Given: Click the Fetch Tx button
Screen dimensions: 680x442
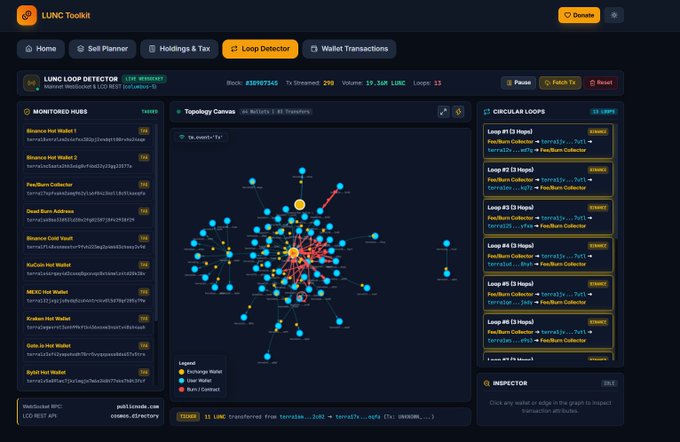Looking at the screenshot, I should (x=560, y=82).
